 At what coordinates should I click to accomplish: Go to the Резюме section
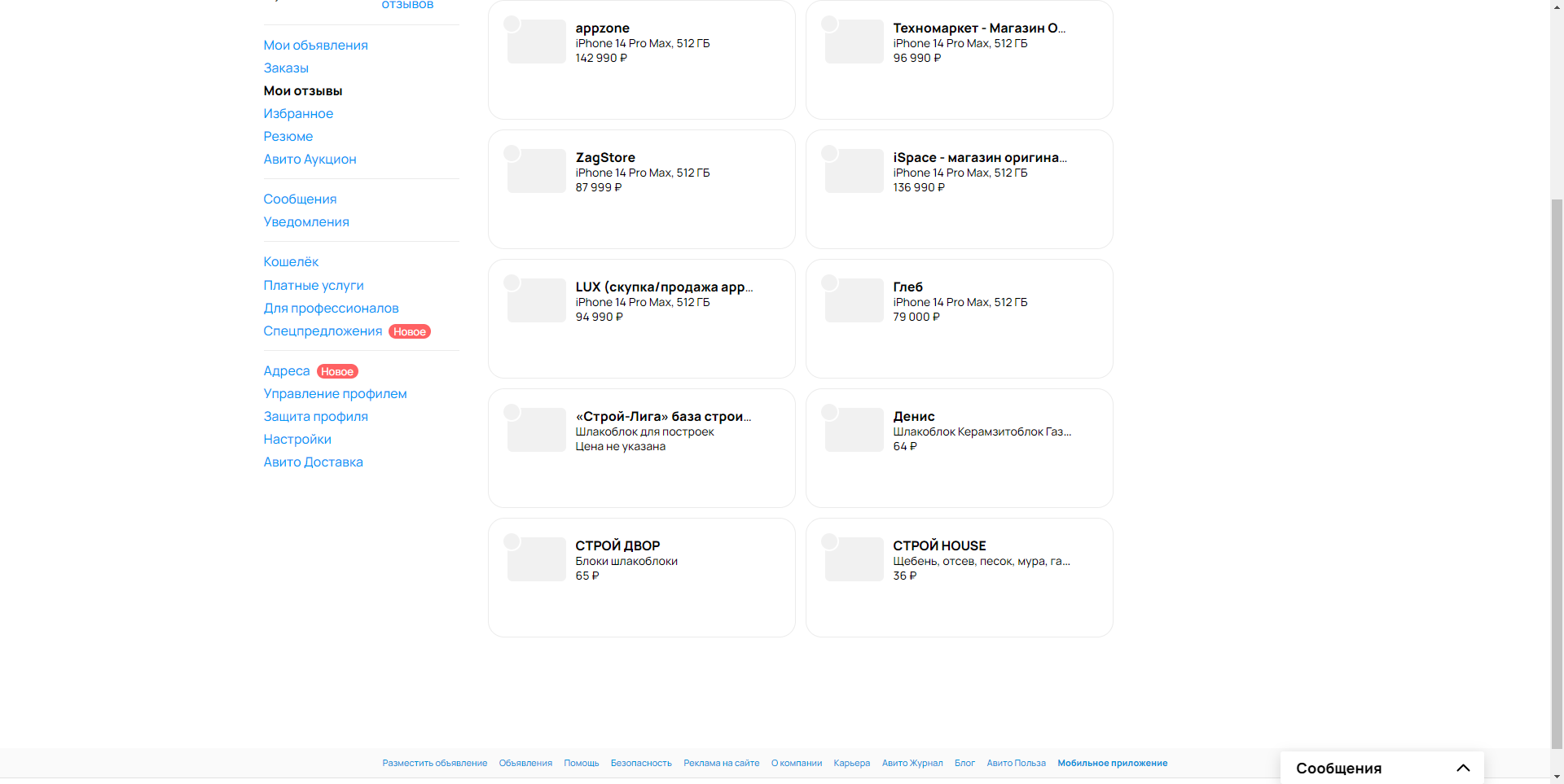(288, 136)
